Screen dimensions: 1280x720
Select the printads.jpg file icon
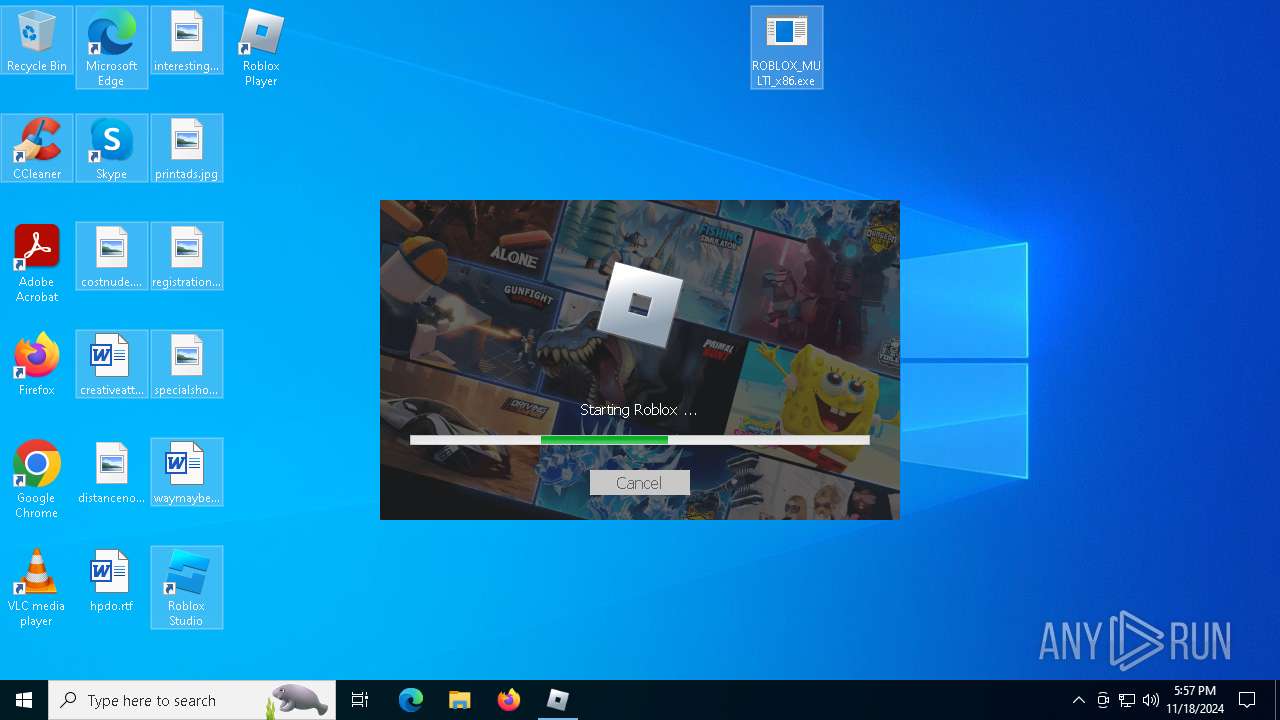point(187,149)
